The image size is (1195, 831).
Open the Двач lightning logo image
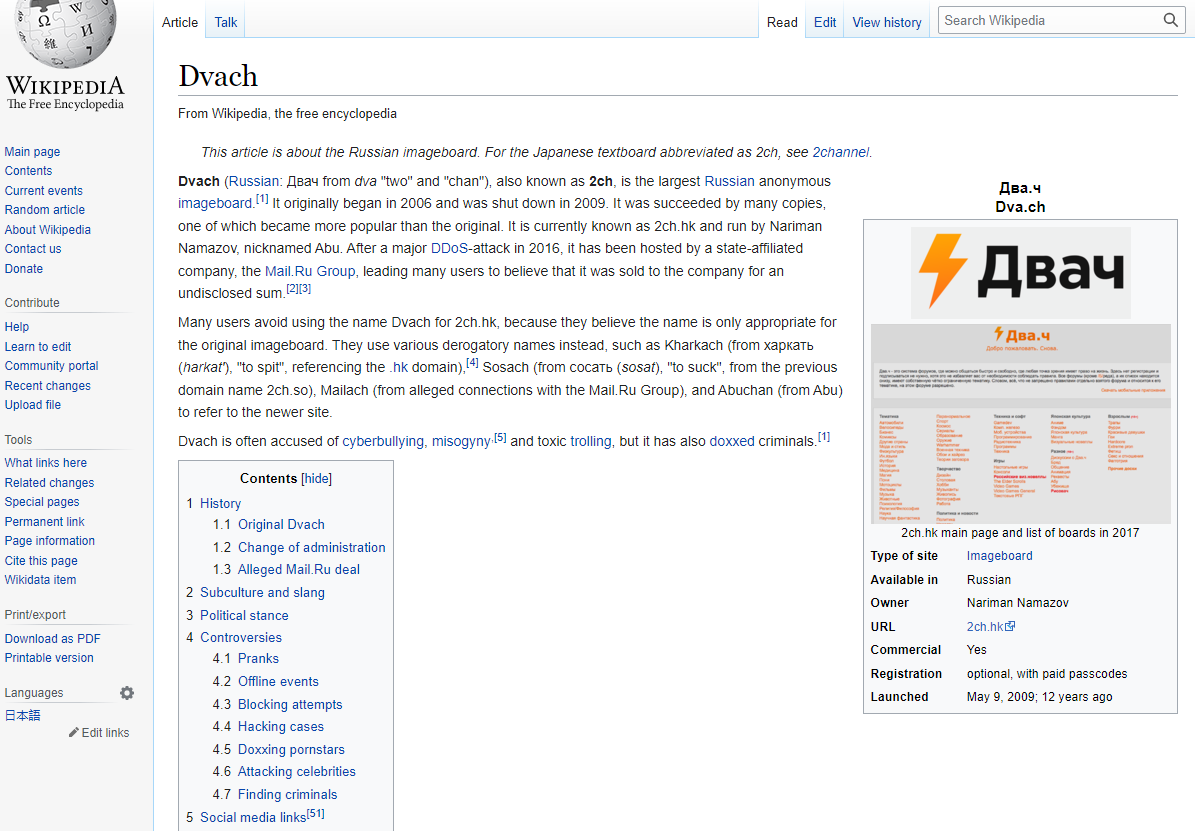[x=1020, y=272]
